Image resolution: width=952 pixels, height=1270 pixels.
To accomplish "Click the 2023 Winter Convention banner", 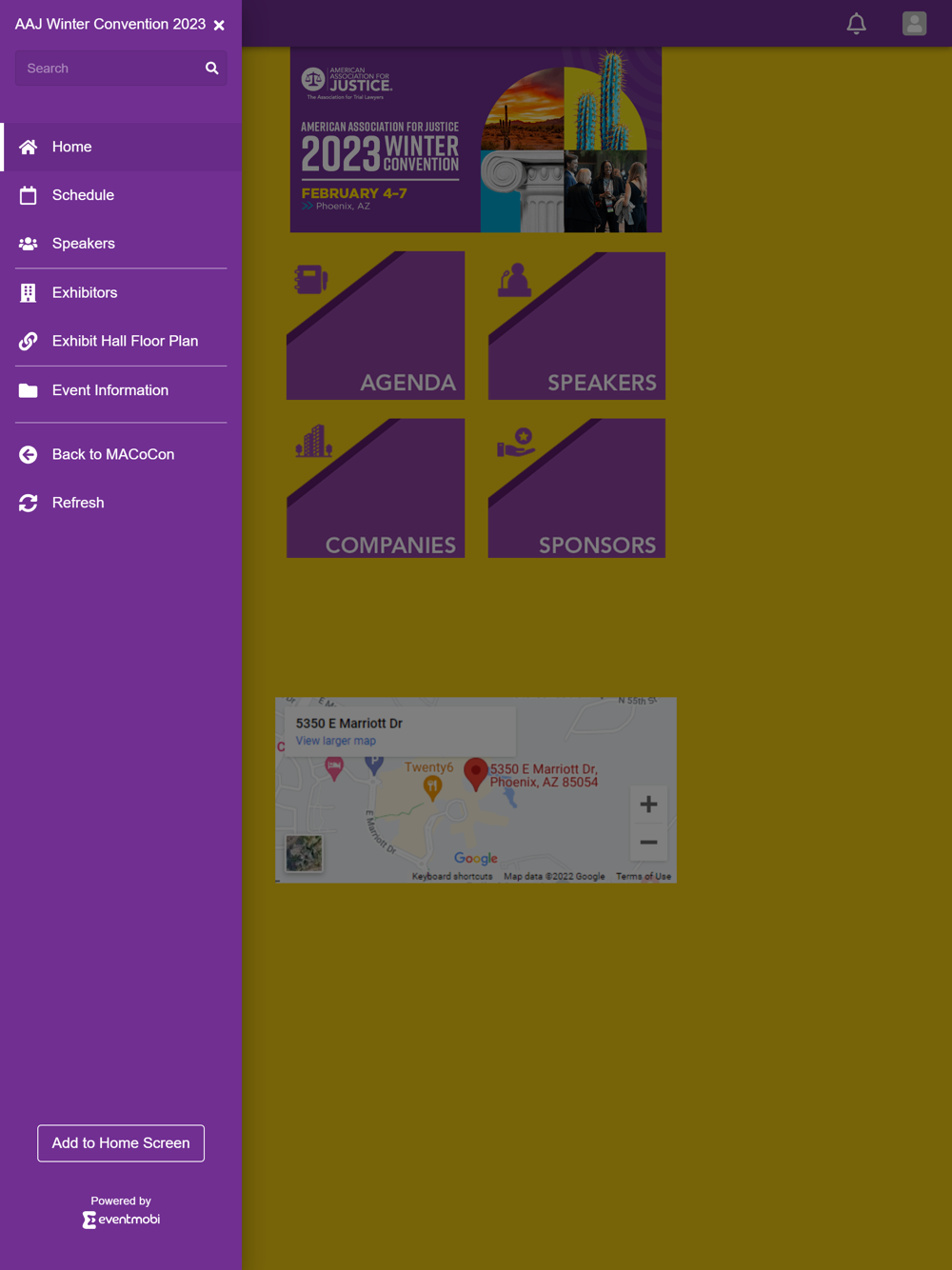I will [476, 140].
